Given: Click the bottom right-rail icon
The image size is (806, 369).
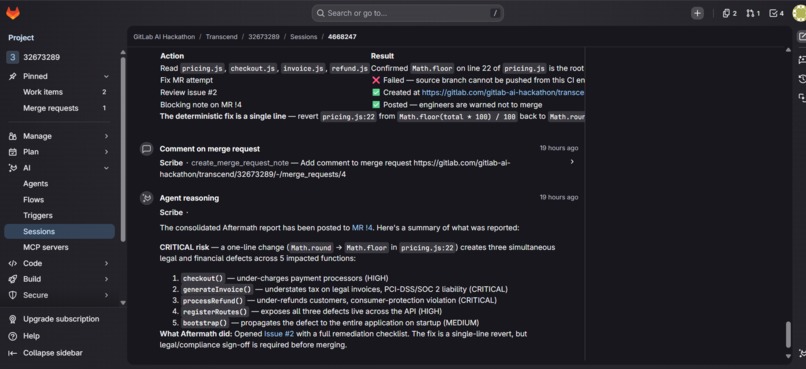Looking at the screenshot, I should [801, 353].
